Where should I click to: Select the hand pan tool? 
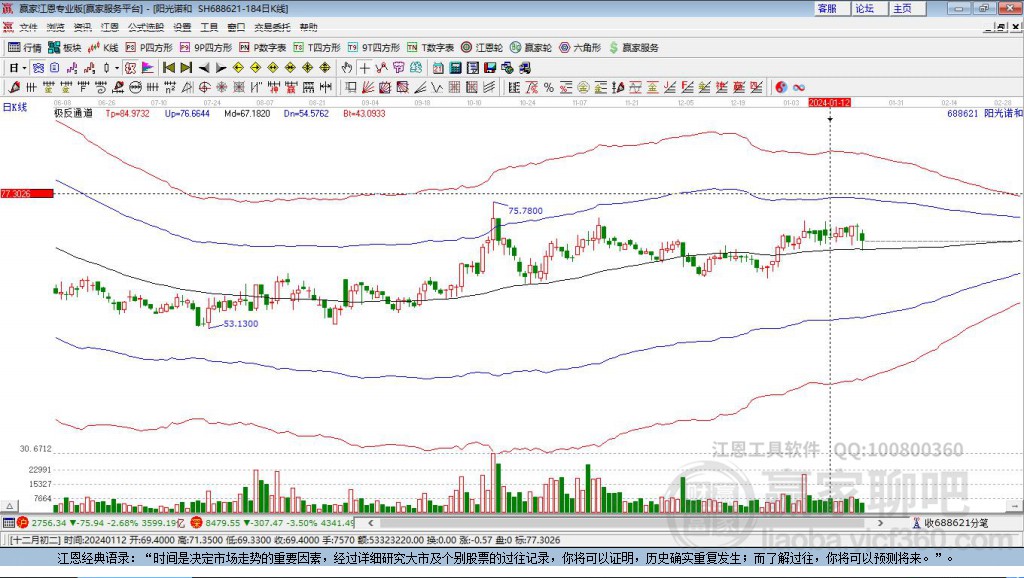[347, 68]
